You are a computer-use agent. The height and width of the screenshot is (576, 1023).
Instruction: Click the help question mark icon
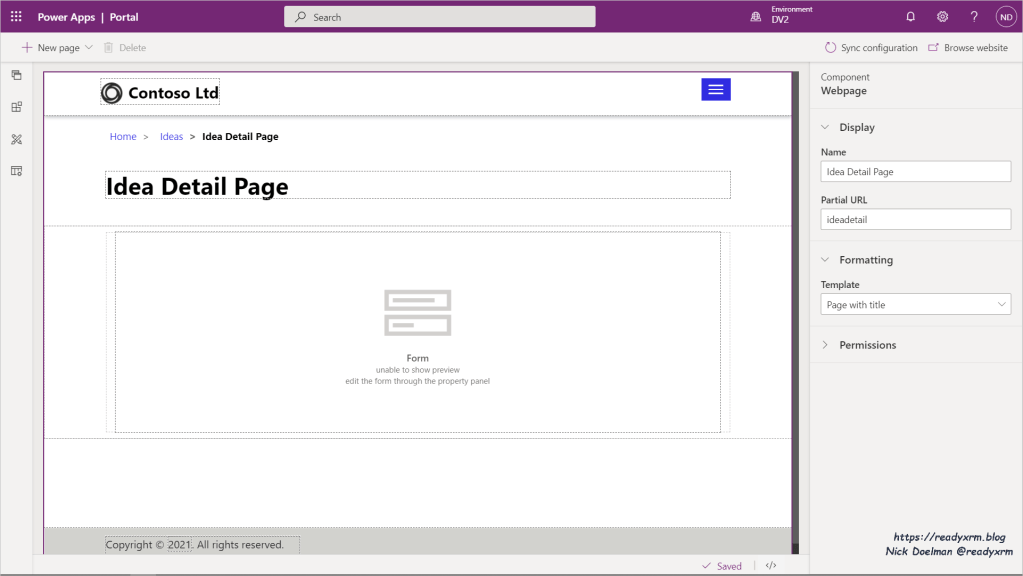click(974, 17)
